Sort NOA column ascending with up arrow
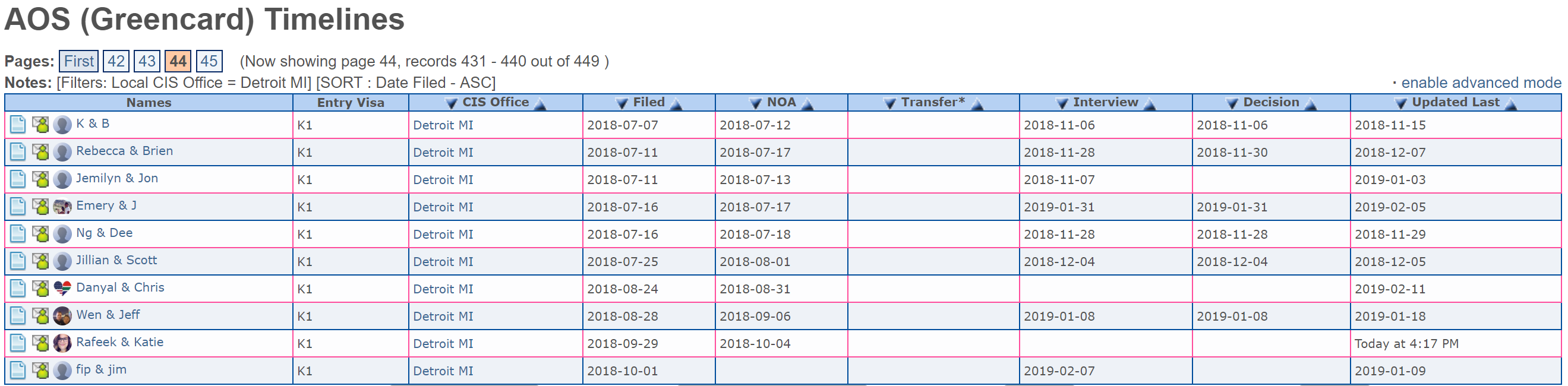 click(807, 103)
